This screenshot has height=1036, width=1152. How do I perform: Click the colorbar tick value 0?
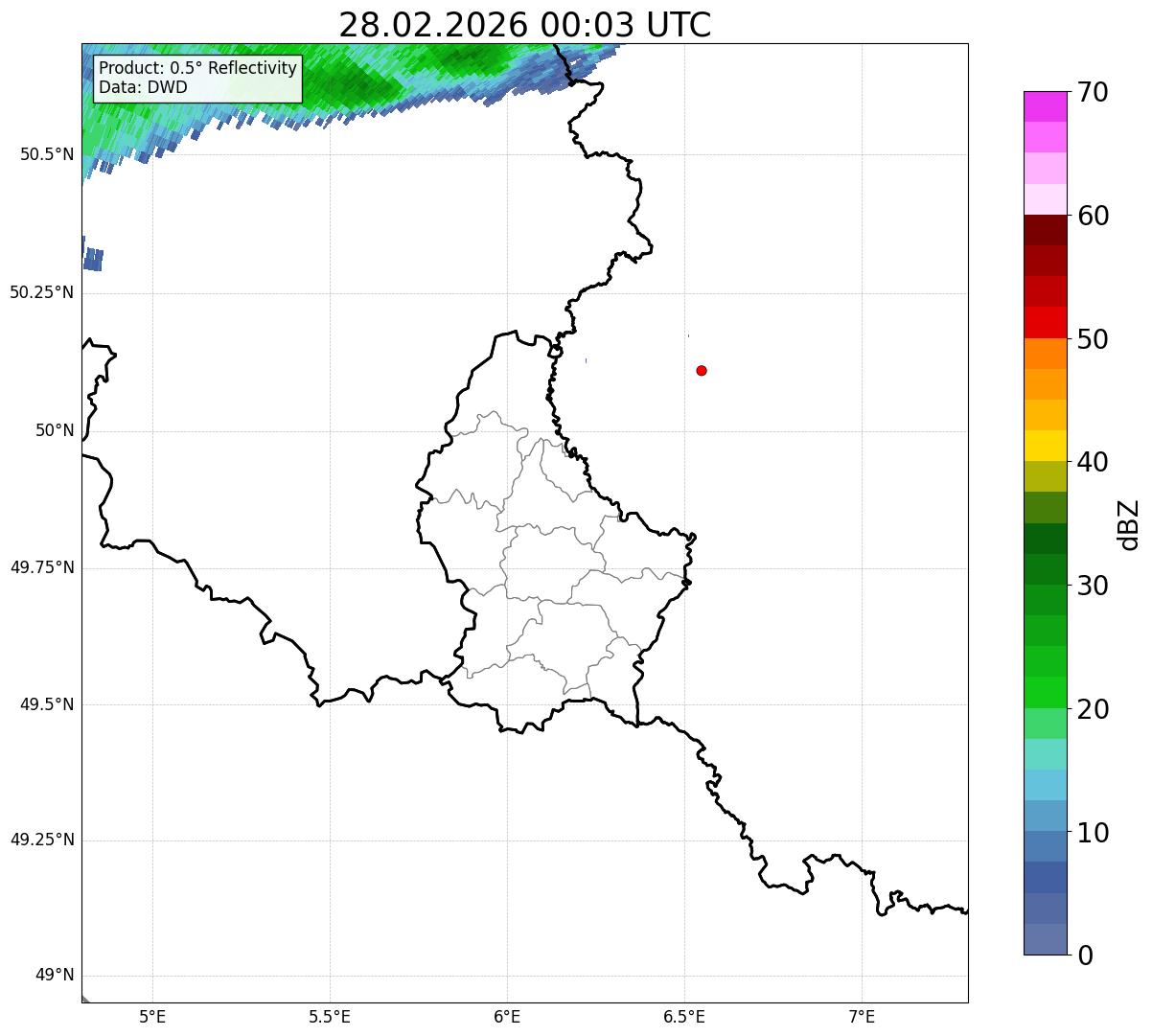(1085, 955)
